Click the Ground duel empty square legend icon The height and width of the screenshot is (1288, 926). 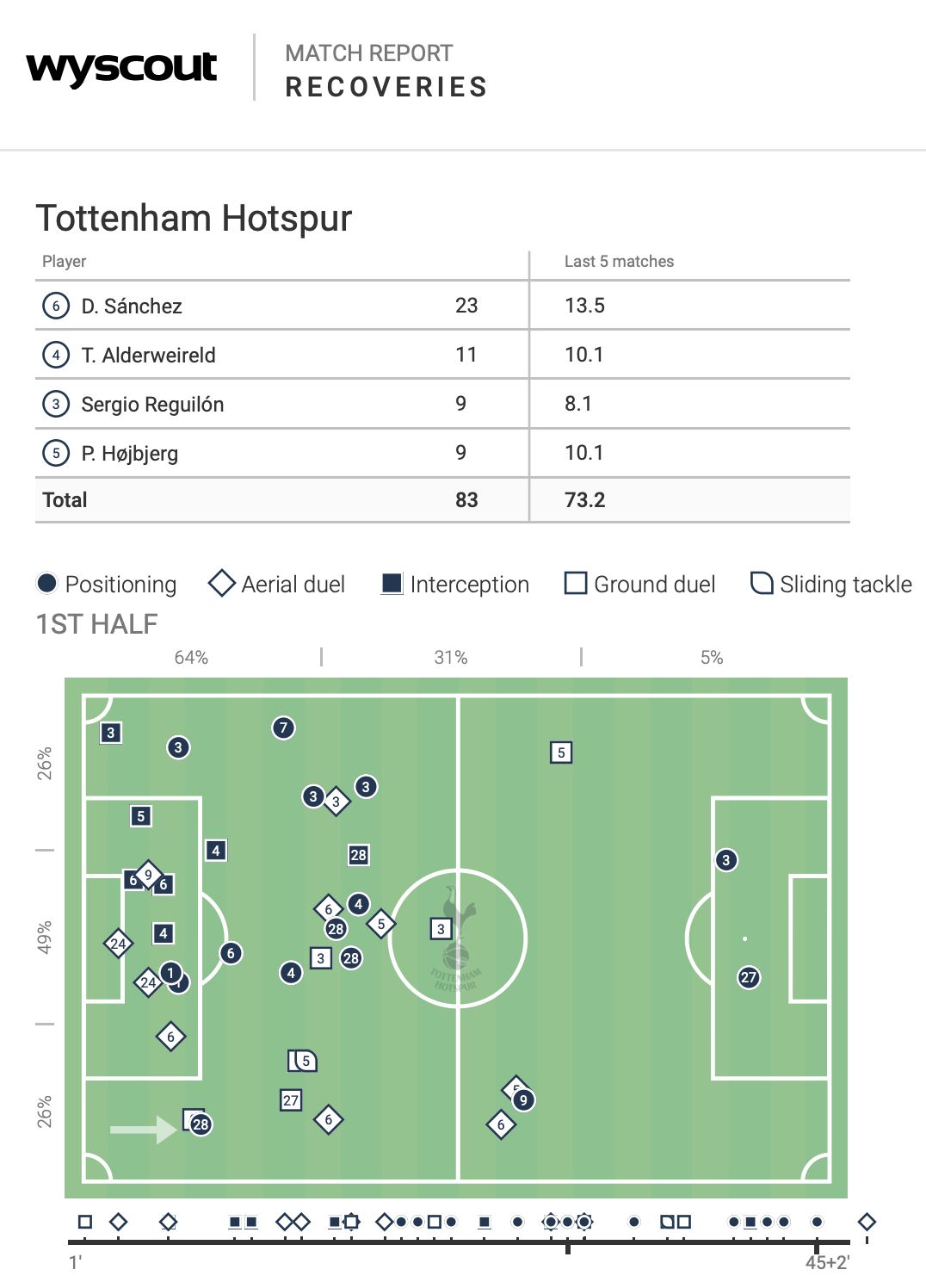pos(575,584)
